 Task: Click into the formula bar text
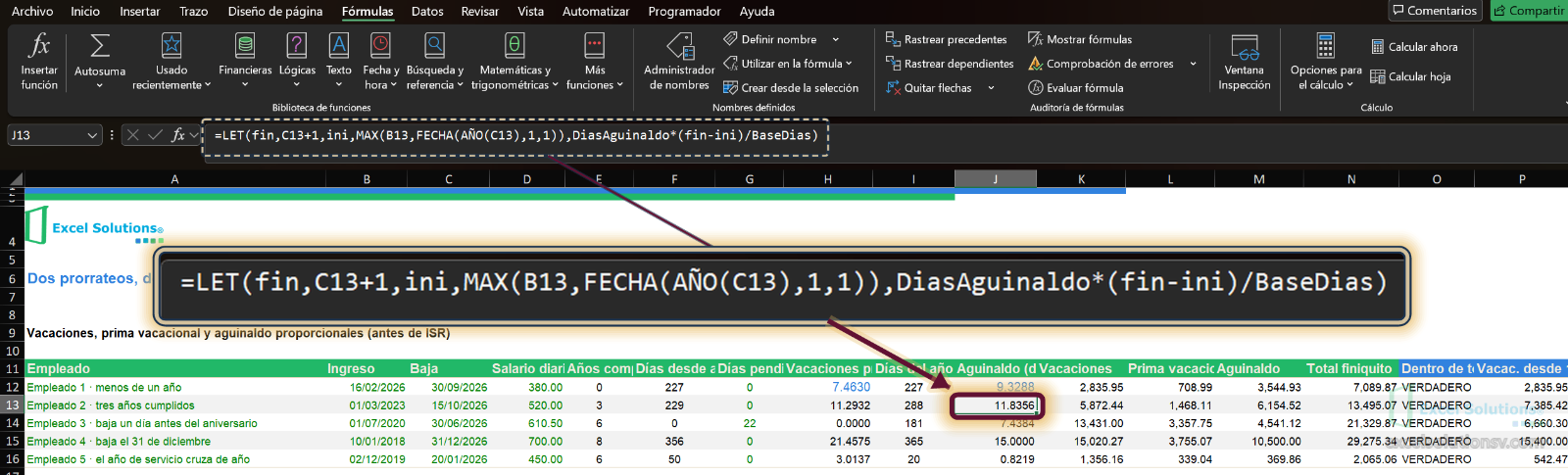515,135
